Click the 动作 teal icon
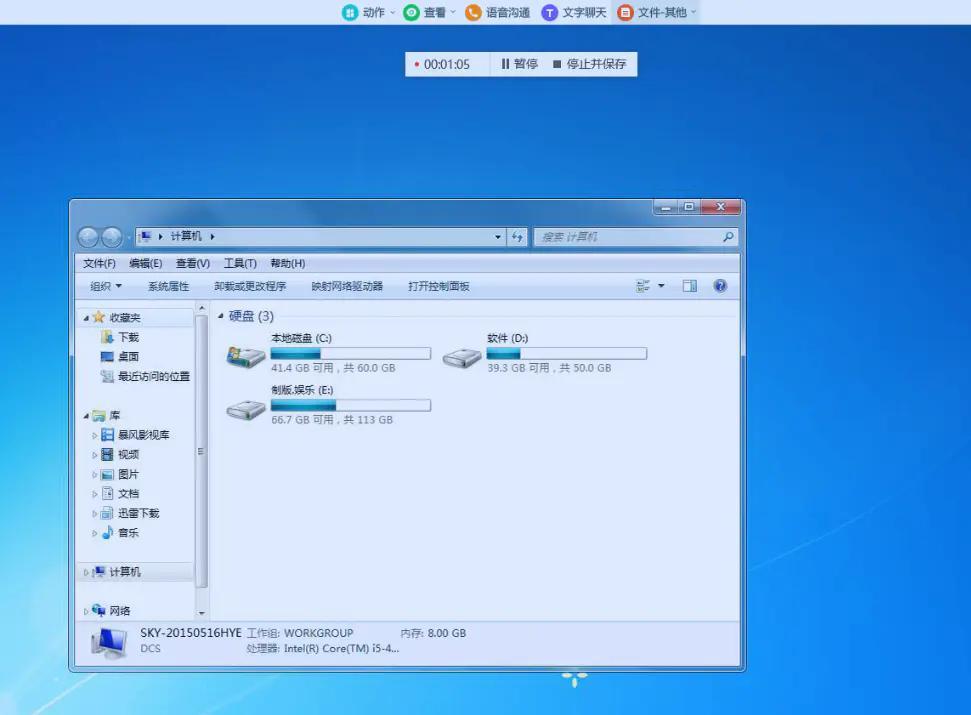Image resolution: width=971 pixels, height=715 pixels. point(350,12)
